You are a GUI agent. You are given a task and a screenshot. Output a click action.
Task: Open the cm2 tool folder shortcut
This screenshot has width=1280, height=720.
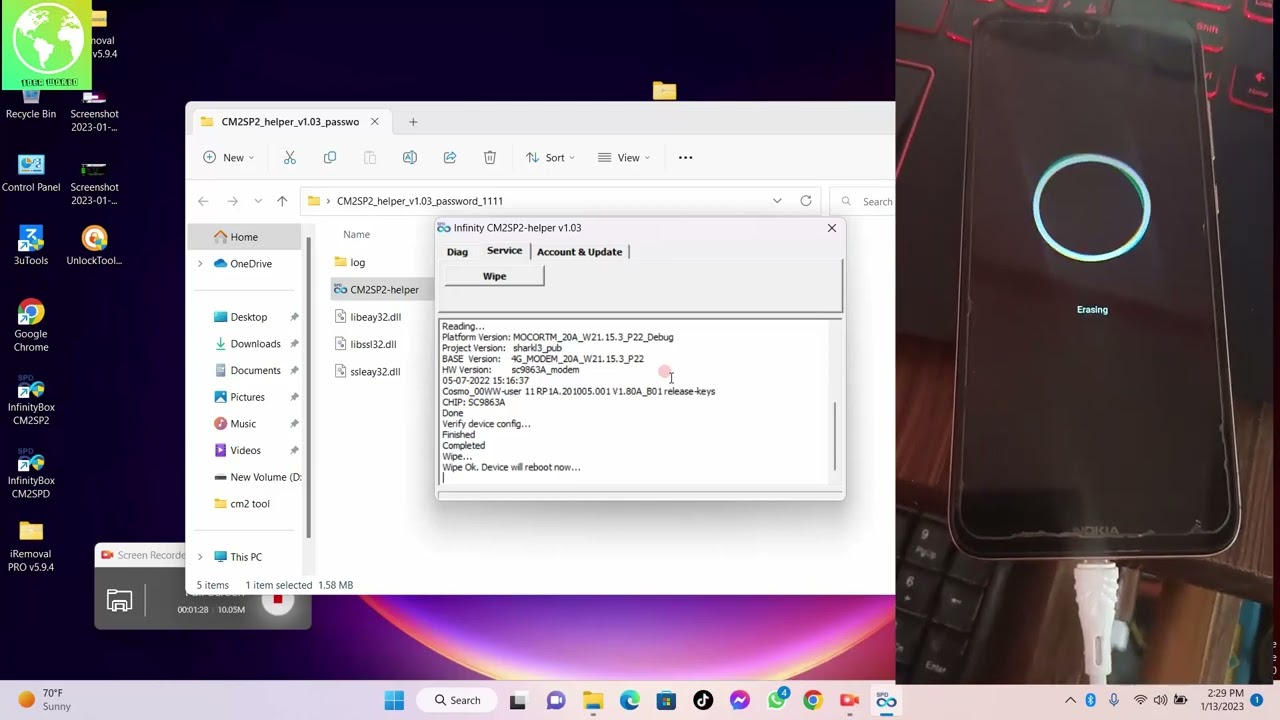point(249,504)
